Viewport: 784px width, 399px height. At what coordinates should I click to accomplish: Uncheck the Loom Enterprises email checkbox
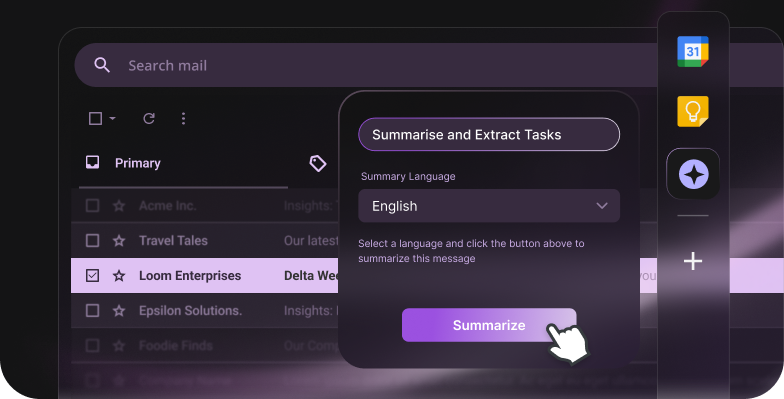click(92, 276)
